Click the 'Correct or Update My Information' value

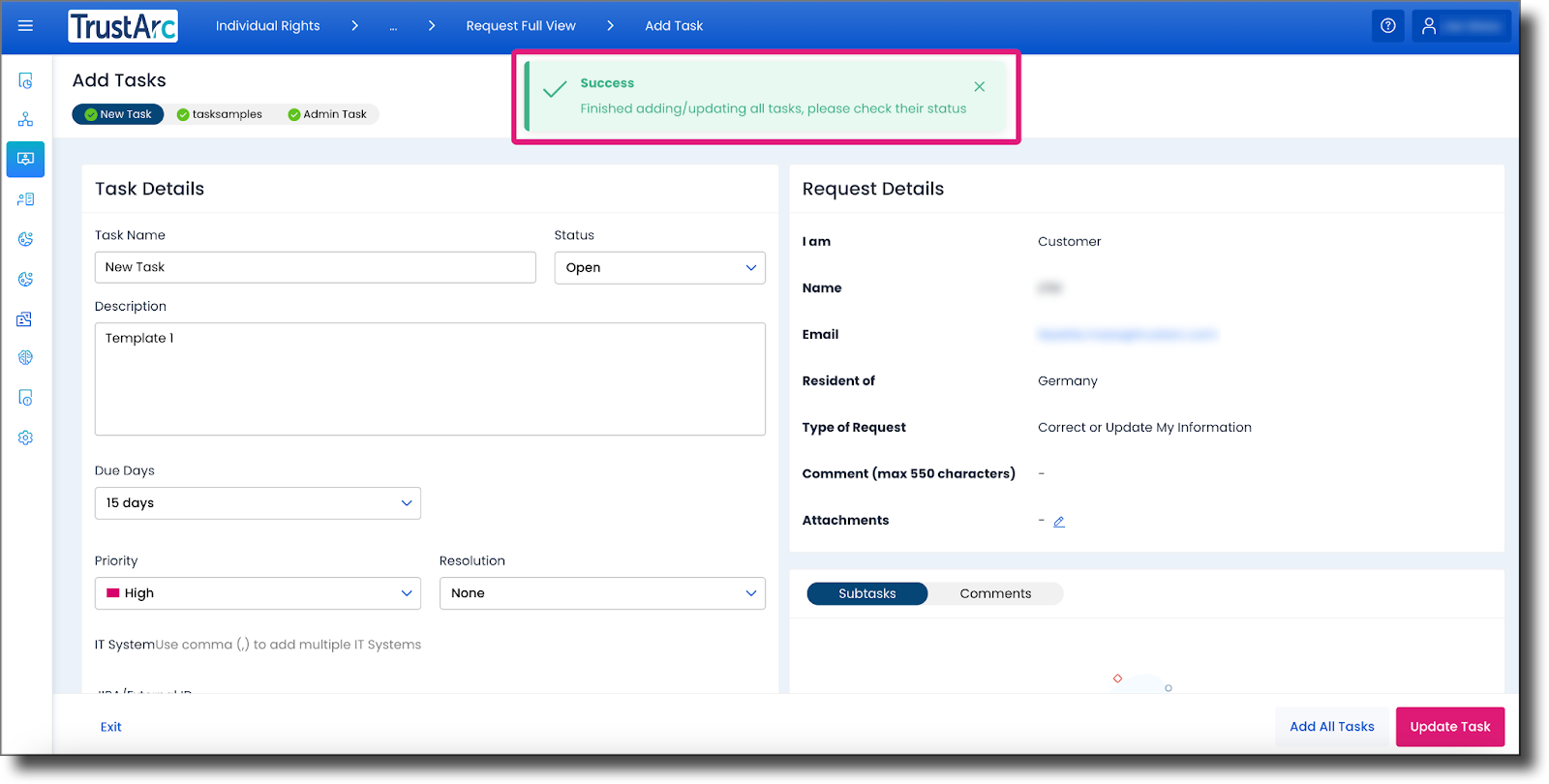tap(1144, 428)
